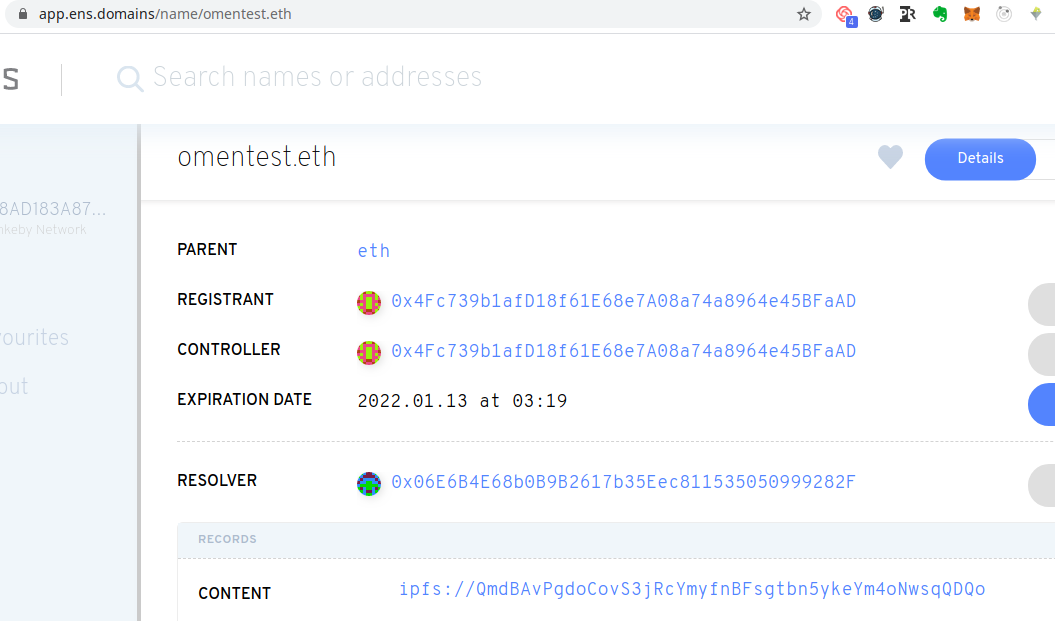Open the registrant address link
The width and height of the screenshot is (1055, 621).
click(x=623, y=301)
